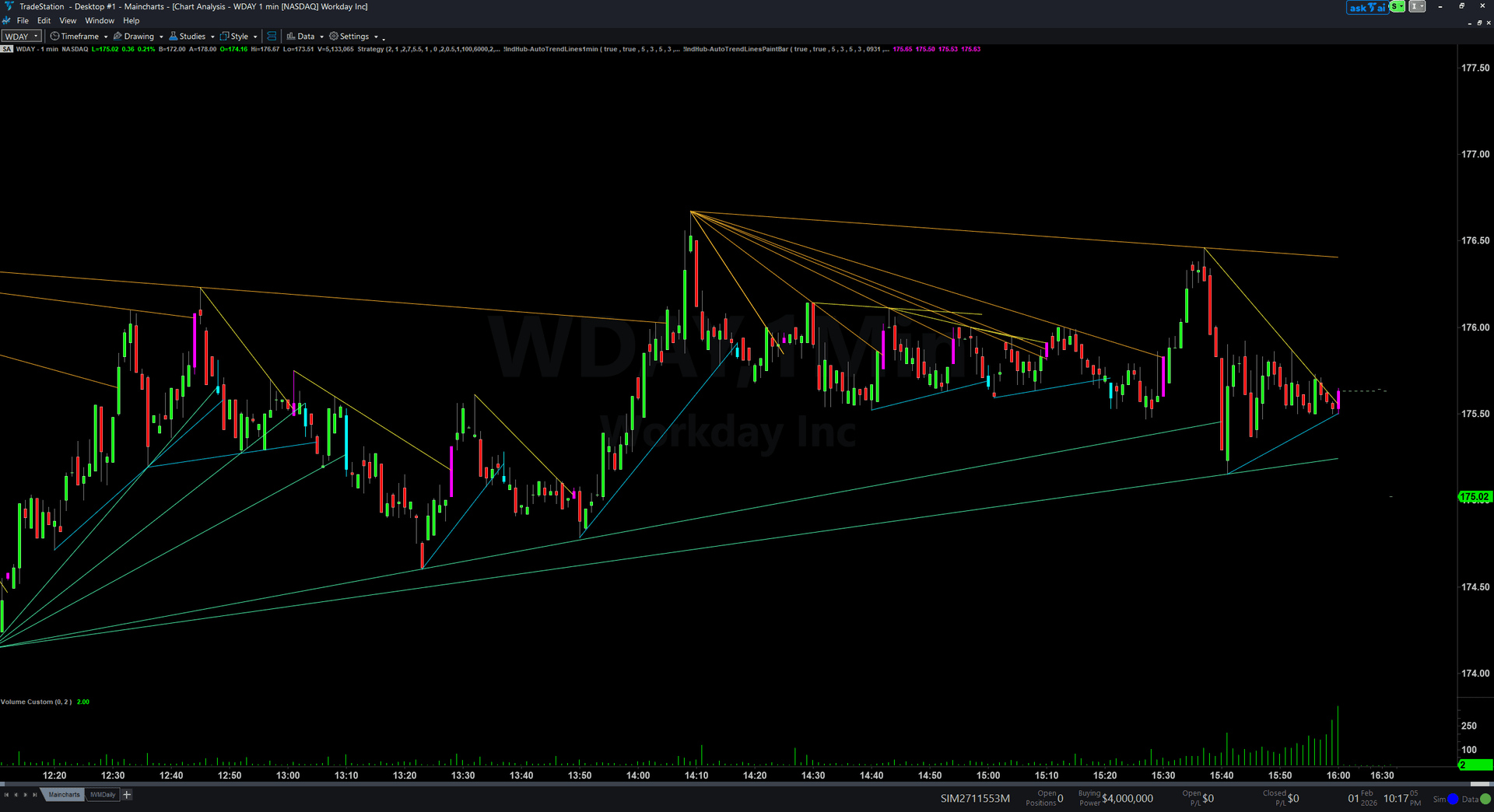
Task: Open the File menu
Action: click(23, 21)
